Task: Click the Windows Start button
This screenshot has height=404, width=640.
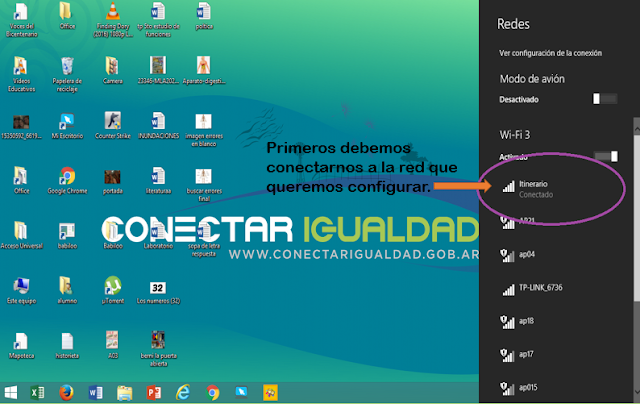Action: tap(11, 393)
